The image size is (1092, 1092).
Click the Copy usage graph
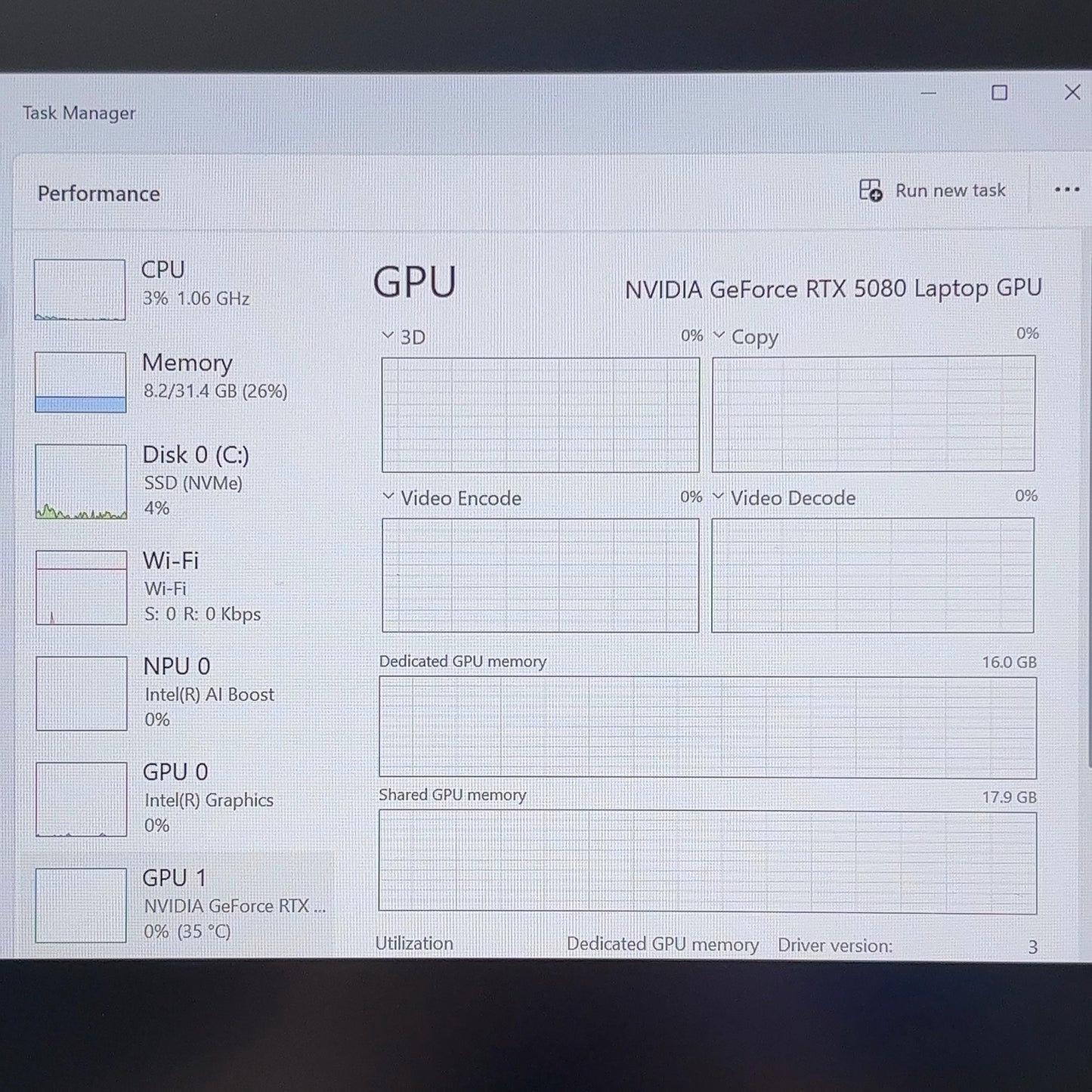tap(873, 414)
